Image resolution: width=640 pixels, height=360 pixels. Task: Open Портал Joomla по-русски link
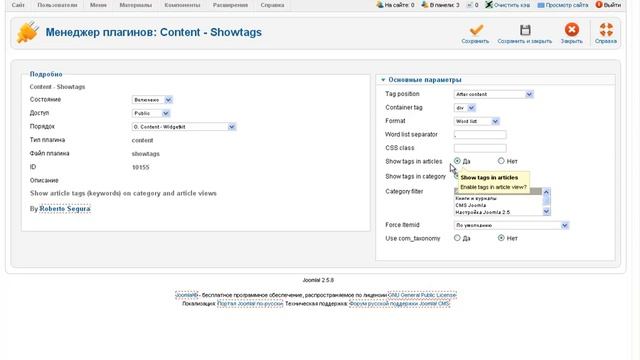250,304
